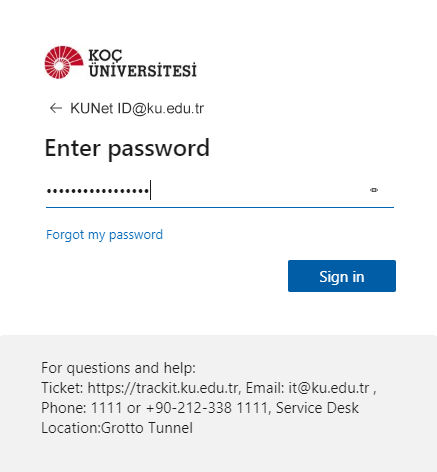
Task: Click the short 1111 phone extension
Action: [x=106, y=408]
